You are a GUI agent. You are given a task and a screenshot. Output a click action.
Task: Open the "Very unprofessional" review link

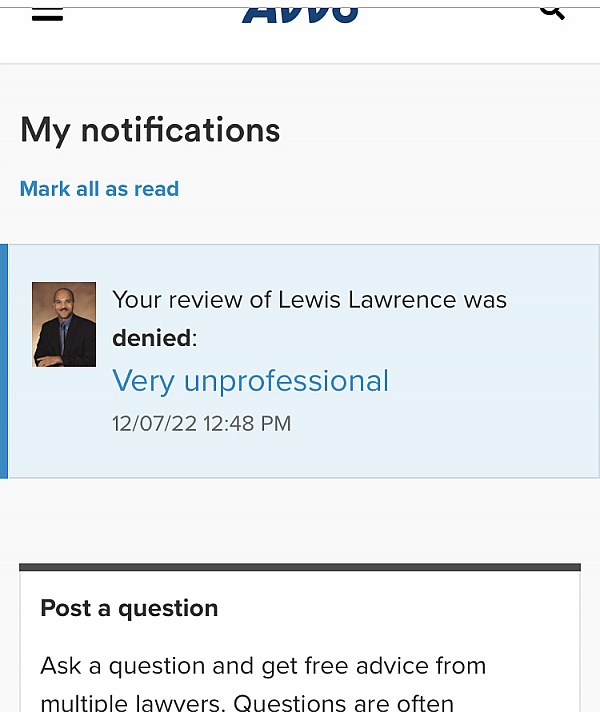pyautogui.click(x=250, y=381)
